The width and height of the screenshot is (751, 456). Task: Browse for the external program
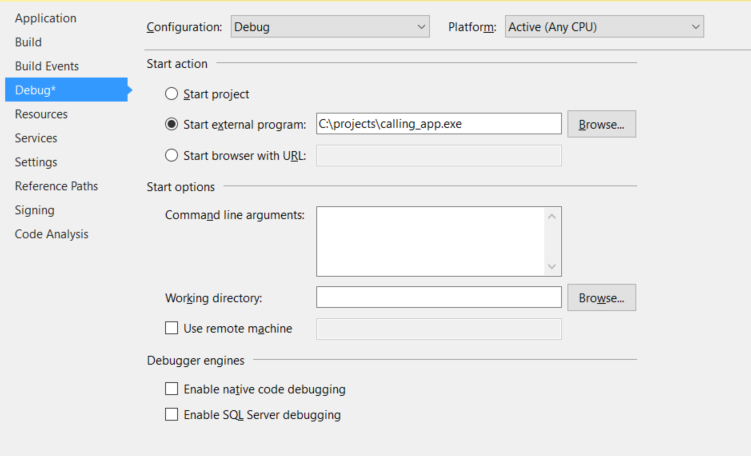pos(601,124)
